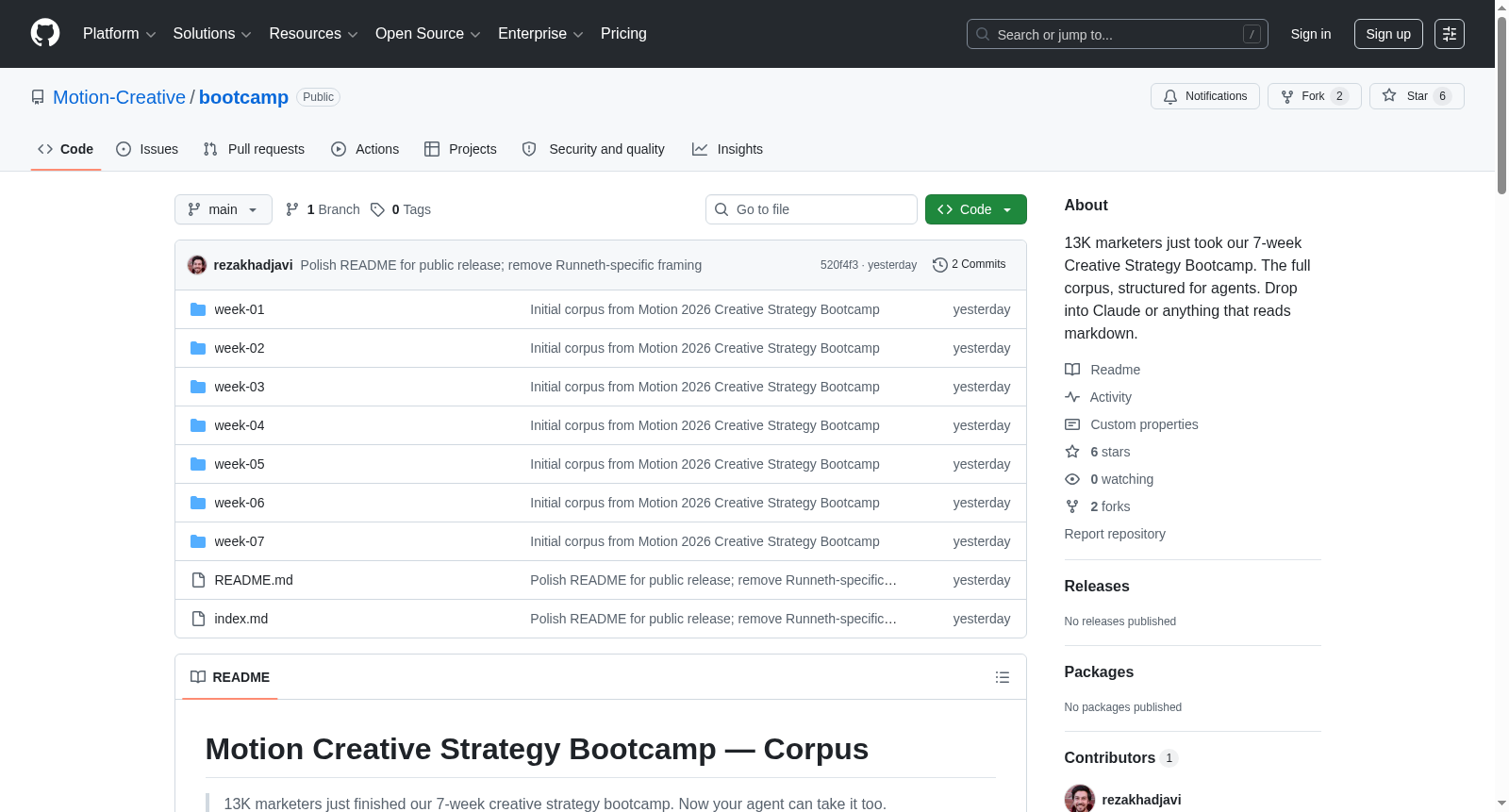Viewport: 1509px width, 812px height.
Task: Open the week-06 folder
Action: pos(240,503)
